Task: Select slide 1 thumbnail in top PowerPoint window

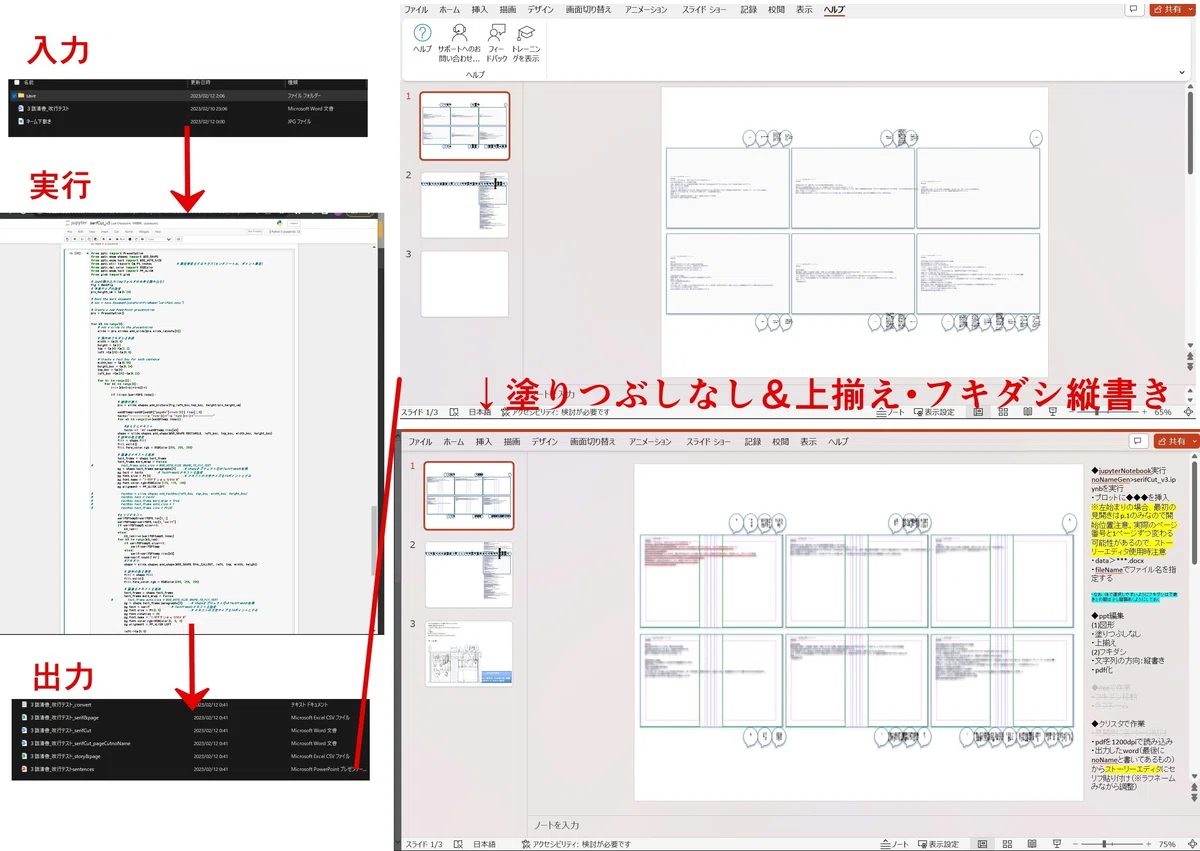Action: 464,126
